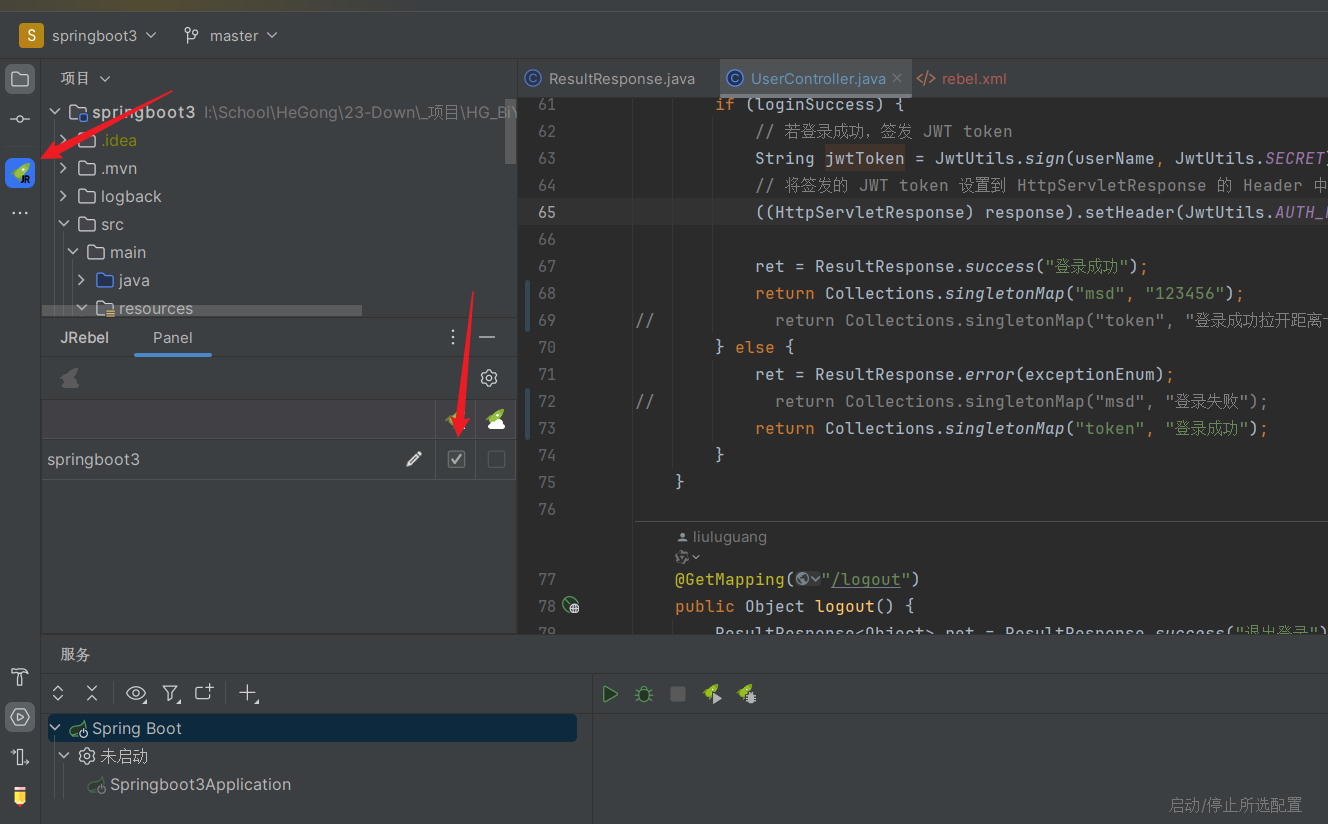Open the Services tool window sidebar icon
The height and width of the screenshot is (824, 1328).
click(x=20, y=716)
